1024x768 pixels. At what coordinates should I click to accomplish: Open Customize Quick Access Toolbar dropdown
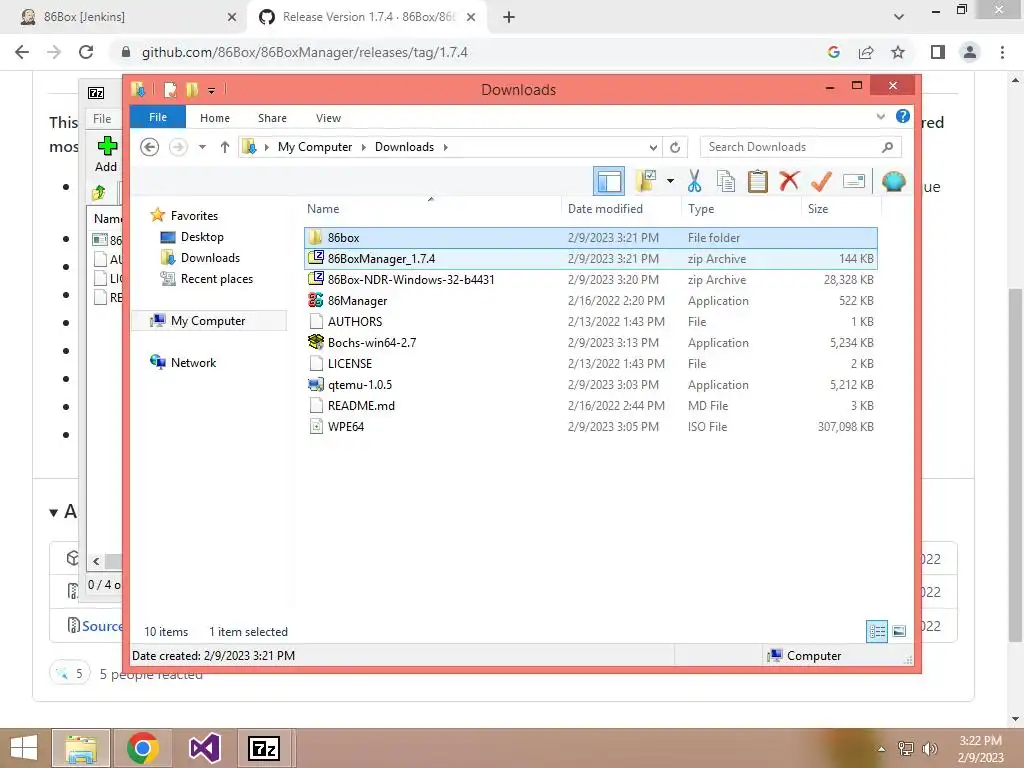coord(211,91)
